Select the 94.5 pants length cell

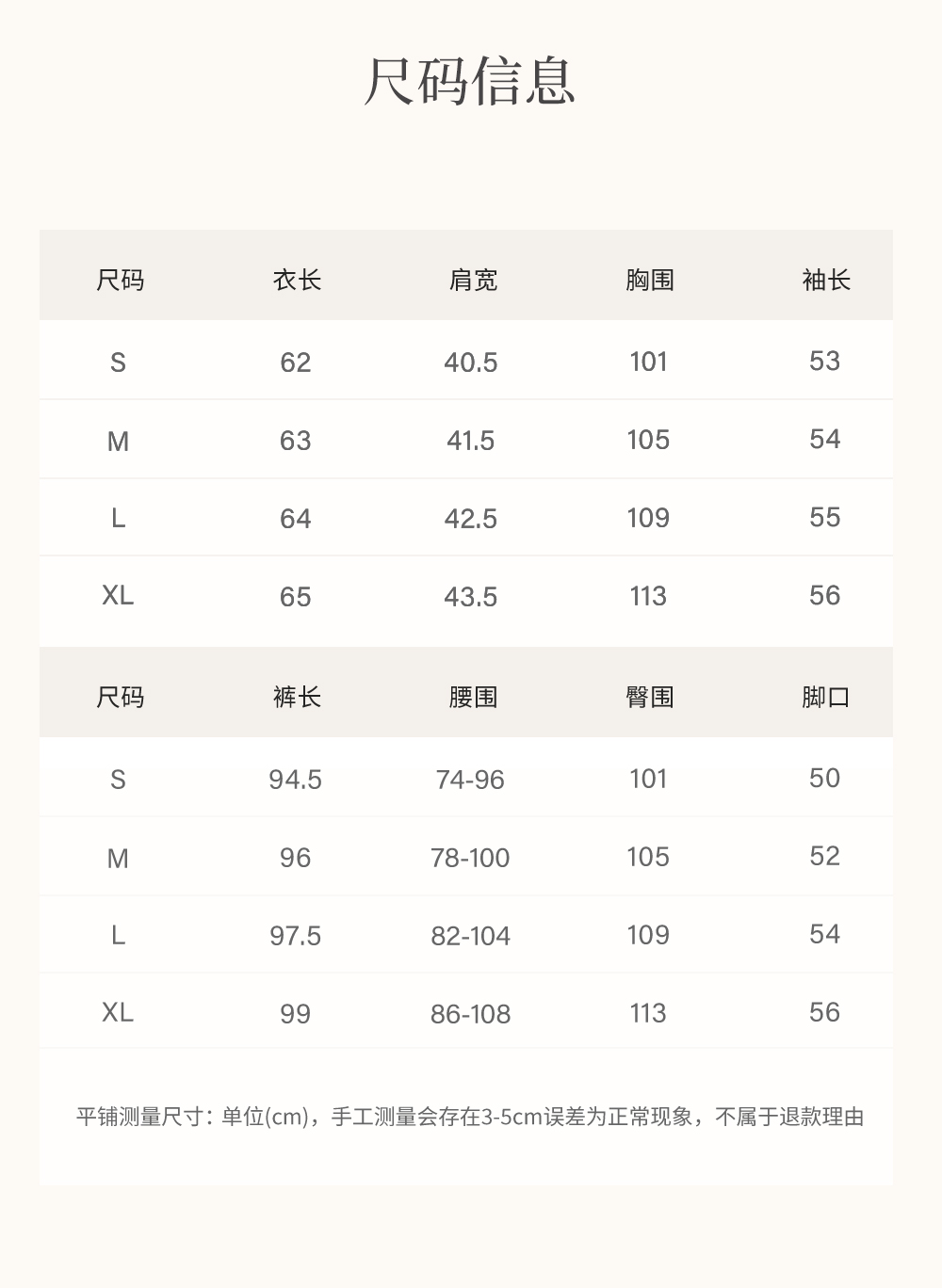[x=295, y=780]
